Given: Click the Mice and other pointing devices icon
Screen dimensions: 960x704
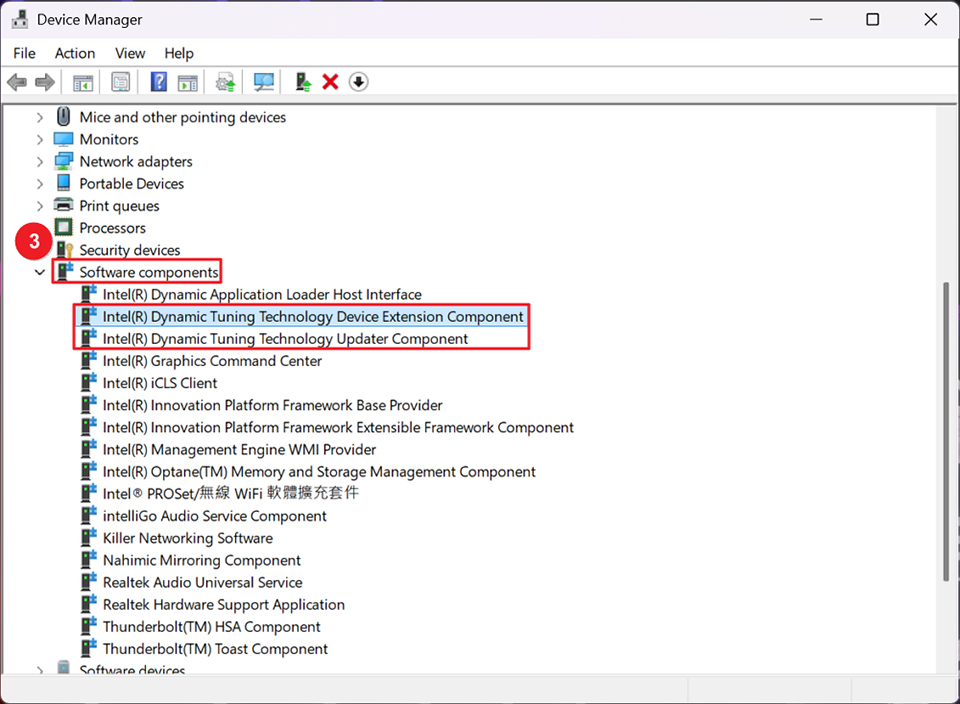Looking at the screenshot, I should [x=63, y=116].
